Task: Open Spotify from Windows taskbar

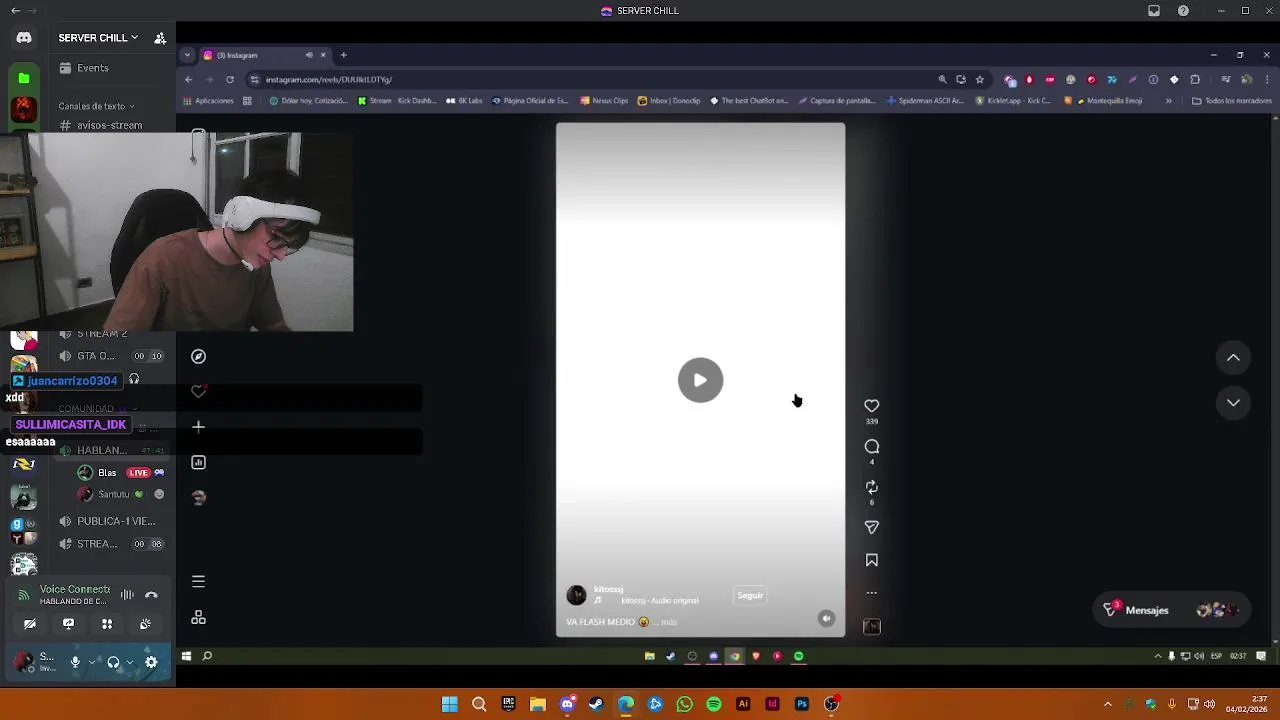Action: [714, 704]
